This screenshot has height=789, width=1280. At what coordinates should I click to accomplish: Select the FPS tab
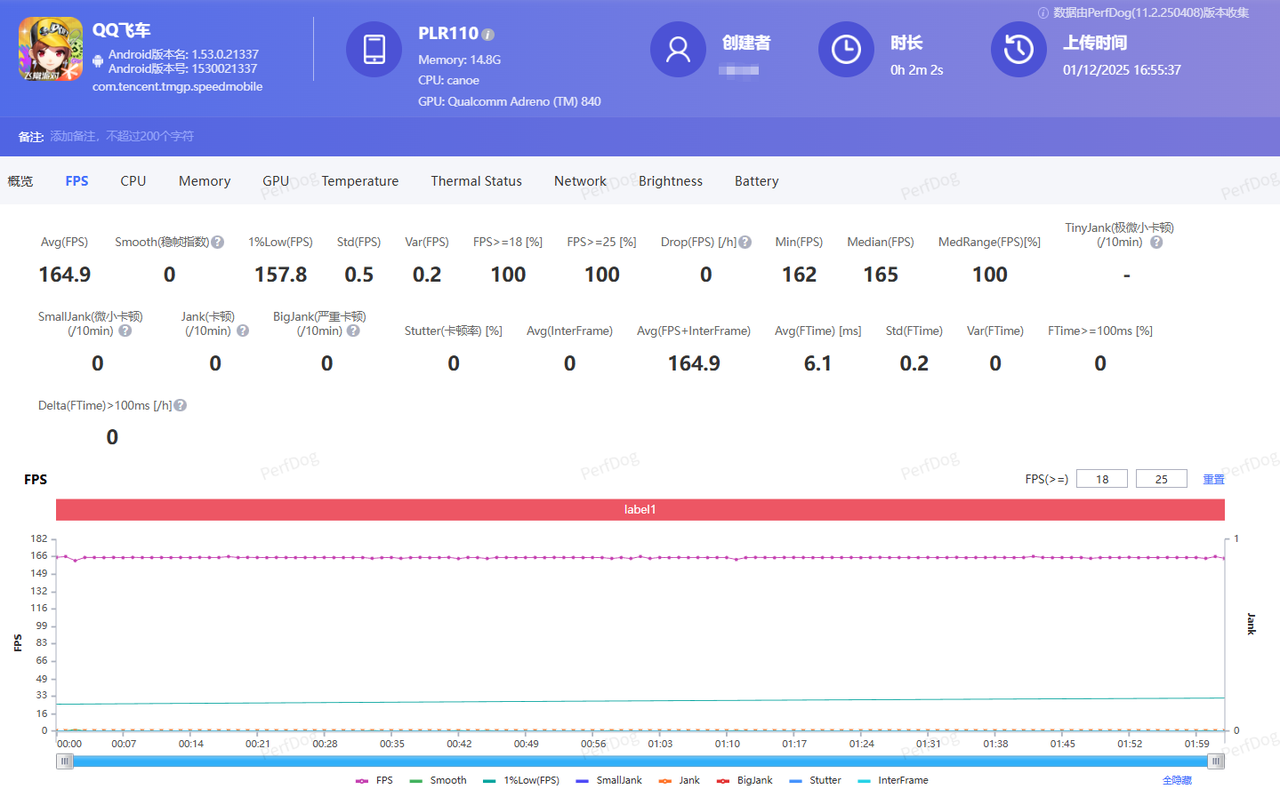point(77,181)
